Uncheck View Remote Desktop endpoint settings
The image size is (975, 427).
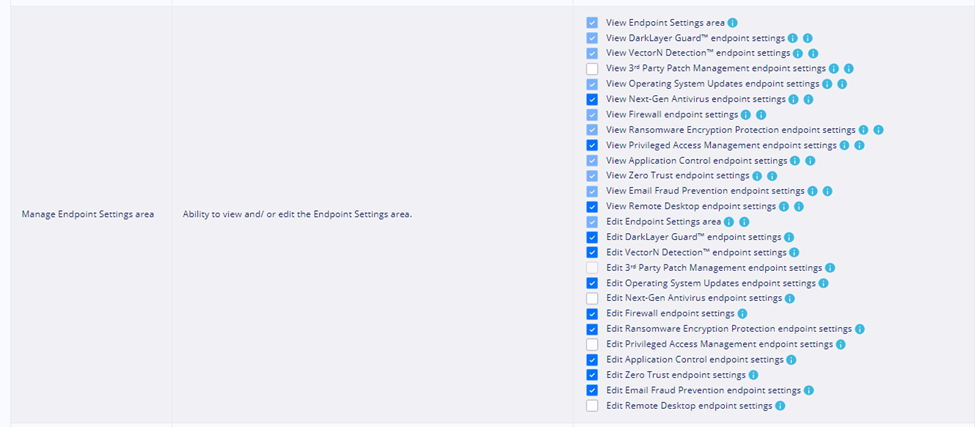point(592,206)
